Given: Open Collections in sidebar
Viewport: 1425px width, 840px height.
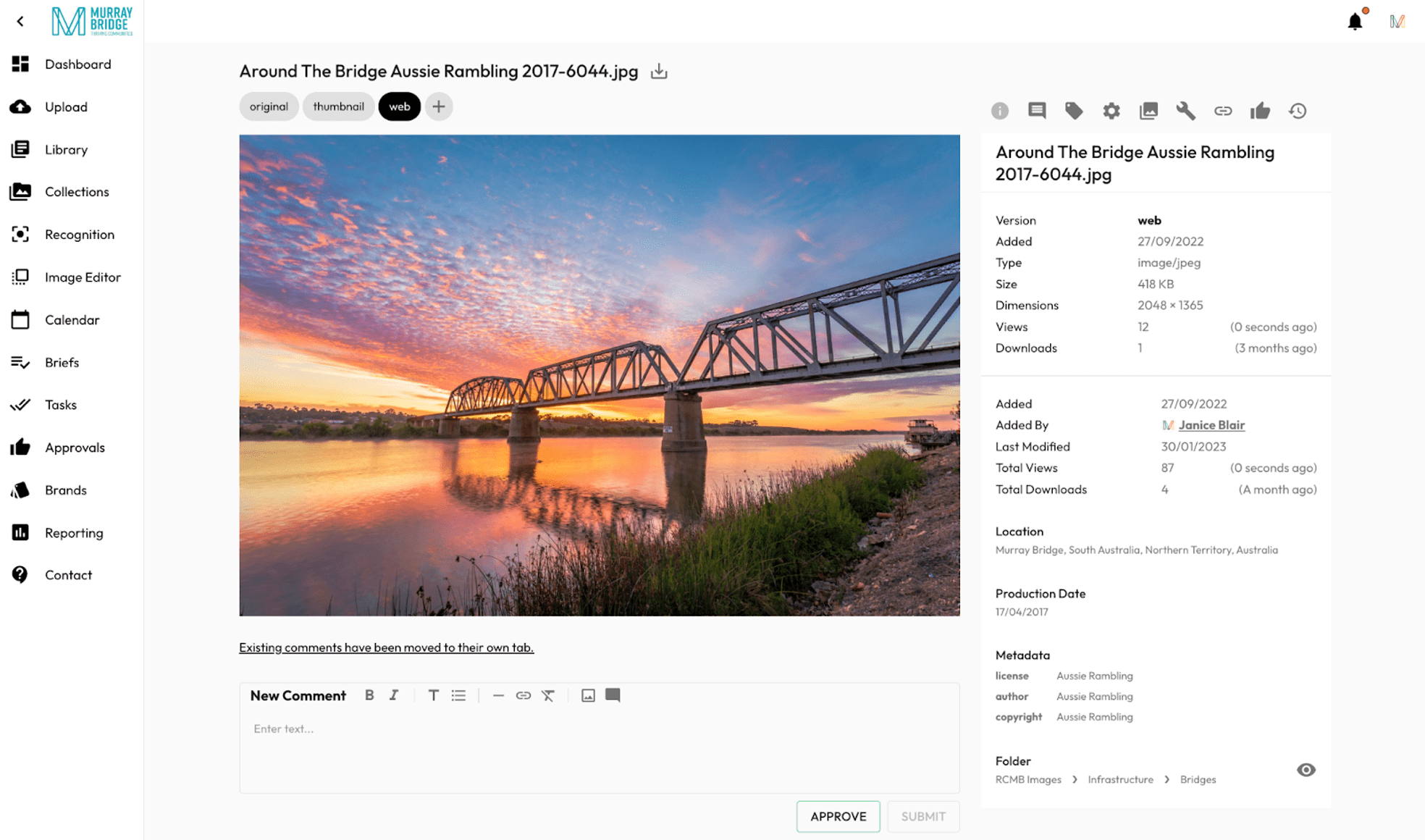Looking at the screenshot, I should click(71, 192).
